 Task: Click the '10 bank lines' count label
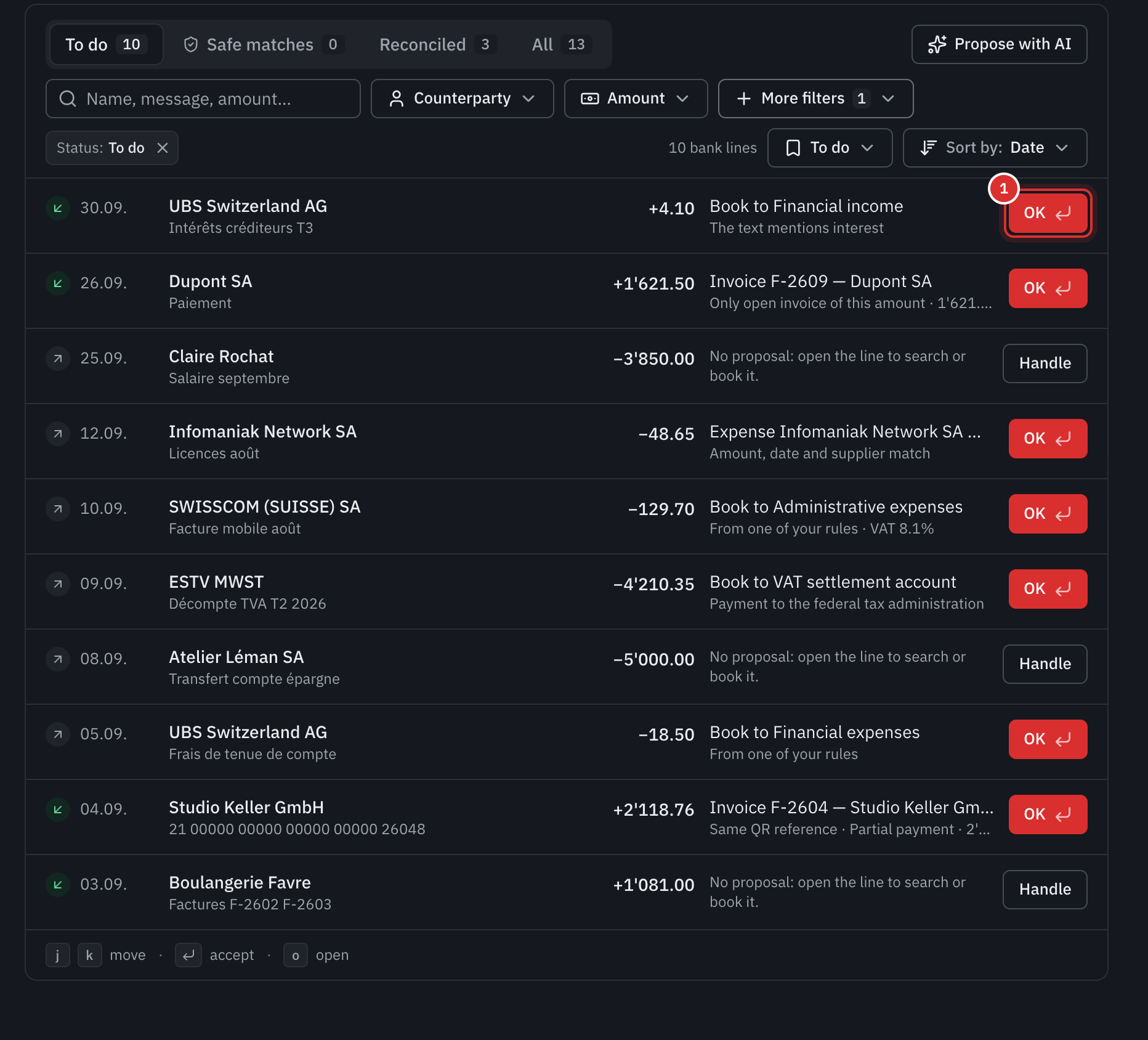coord(713,148)
